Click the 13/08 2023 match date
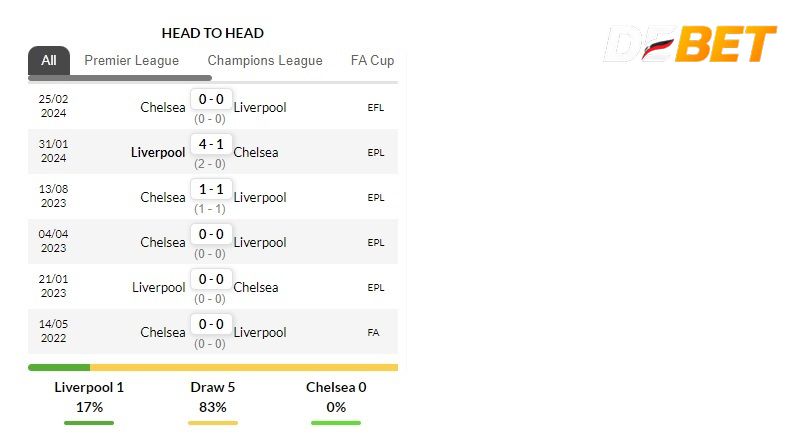 point(53,197)
